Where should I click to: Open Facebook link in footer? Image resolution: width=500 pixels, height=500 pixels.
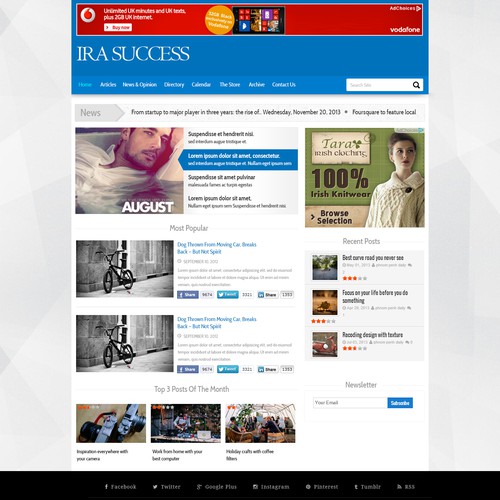click(x=120, y=487)
